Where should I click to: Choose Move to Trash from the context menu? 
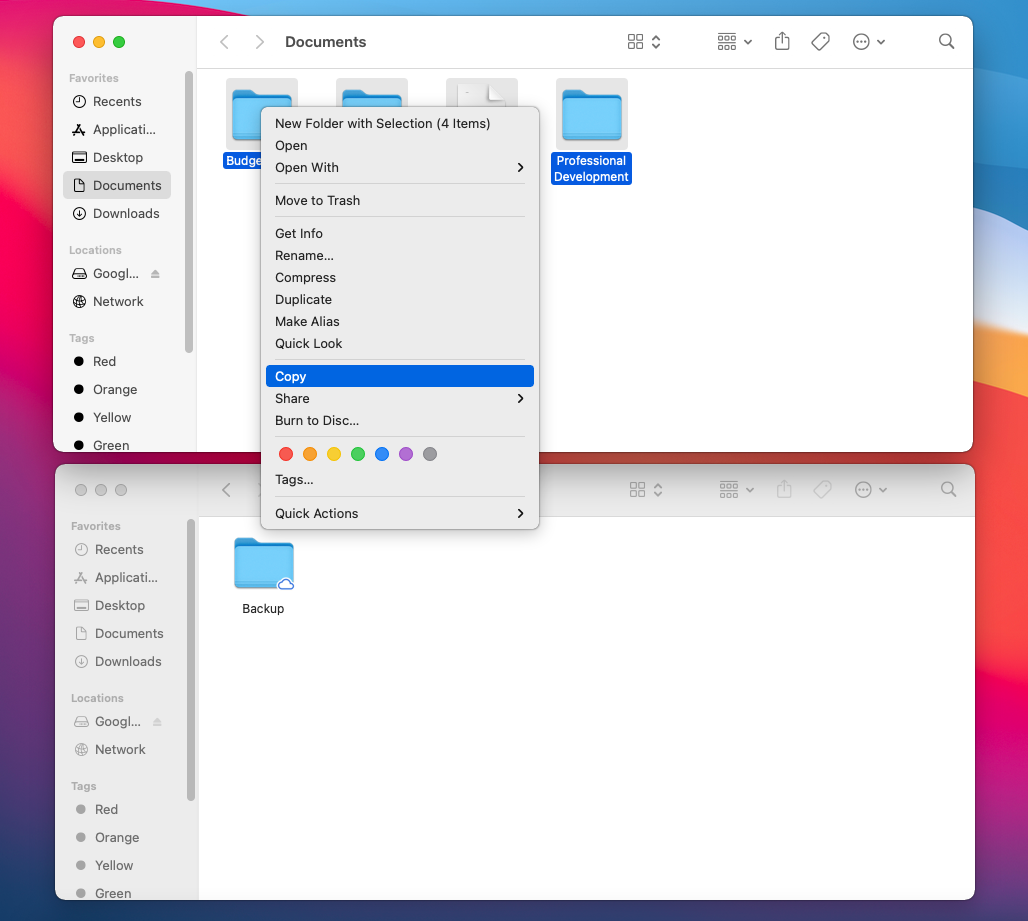click(x=318, y=200)
